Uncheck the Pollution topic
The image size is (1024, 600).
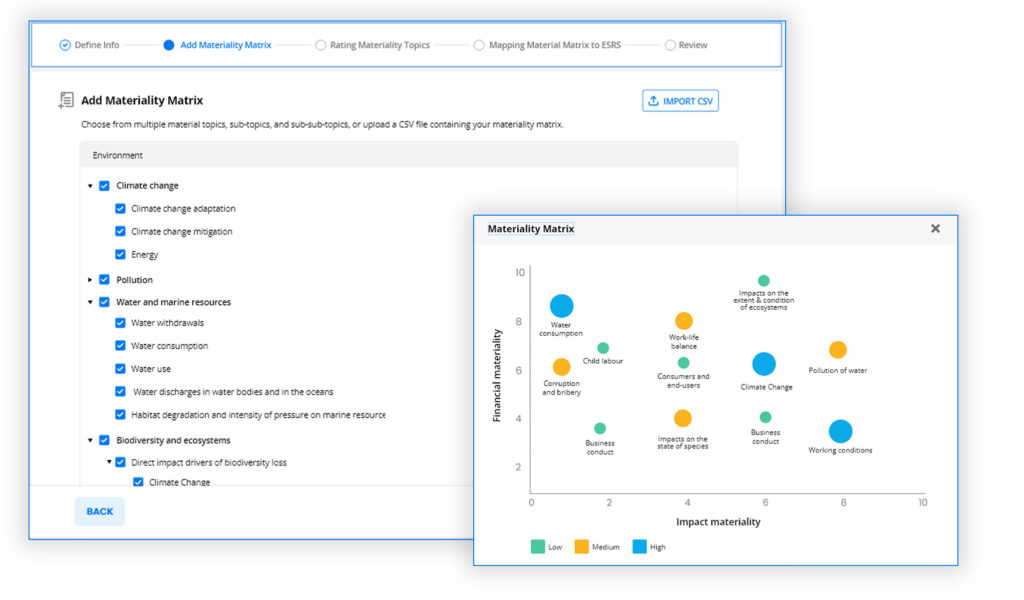click(x=104, y=278)
